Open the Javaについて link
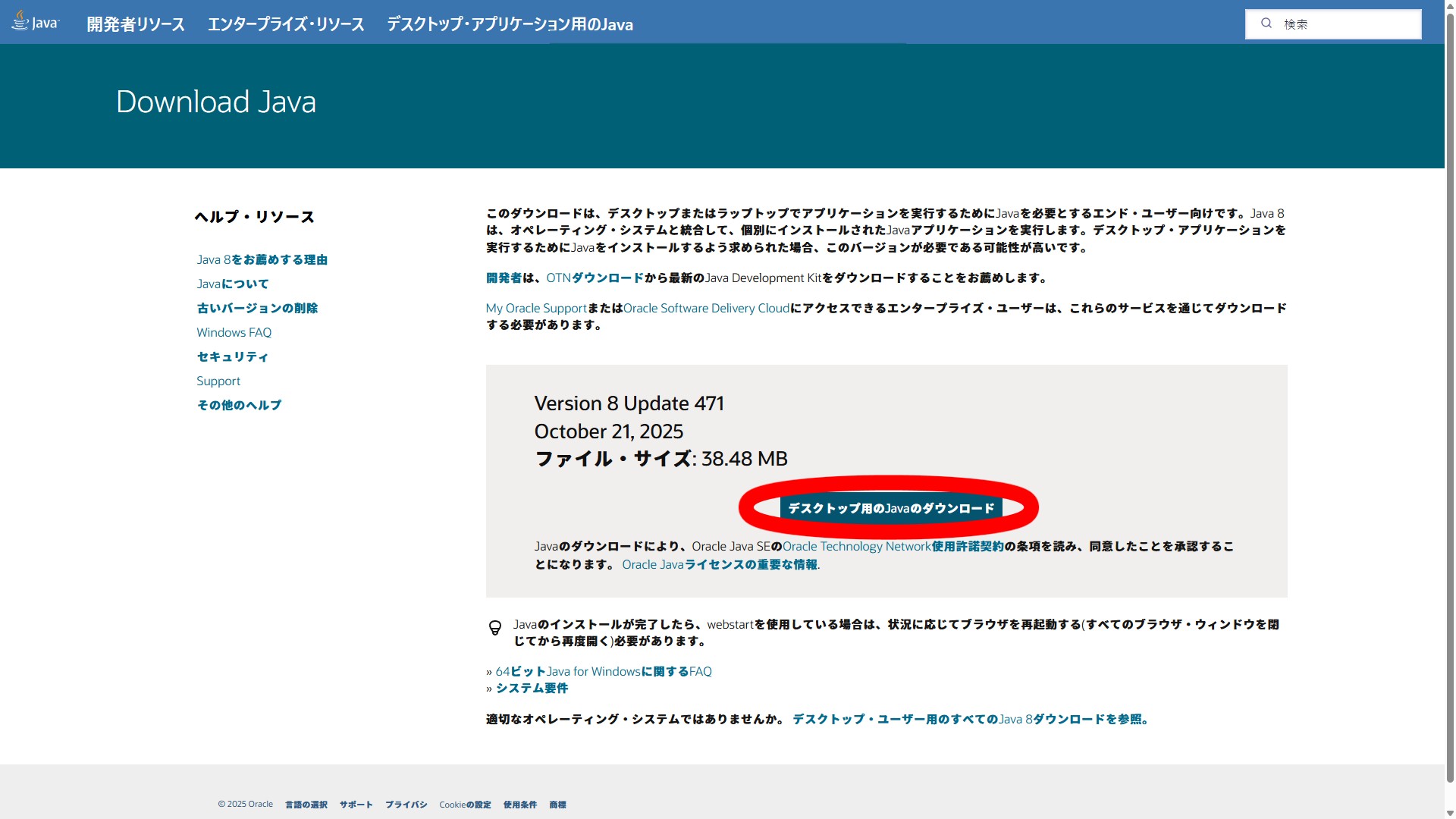1456x819 pixels. (232, 284)
